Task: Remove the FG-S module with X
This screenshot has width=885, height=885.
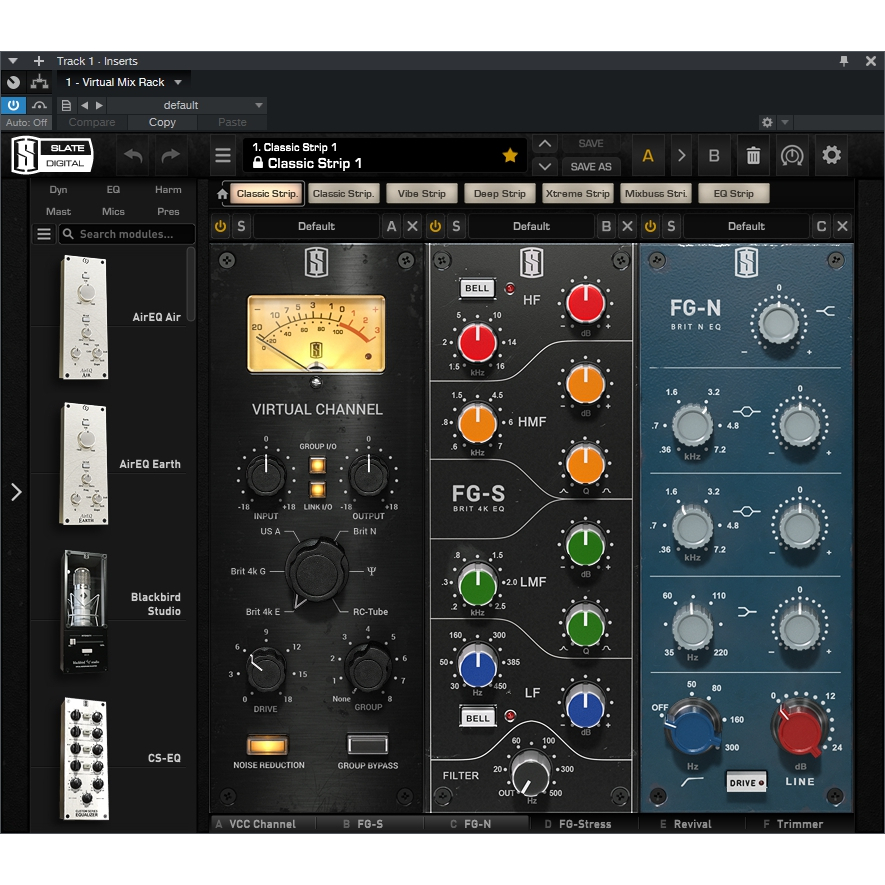Action: [627, 226]
